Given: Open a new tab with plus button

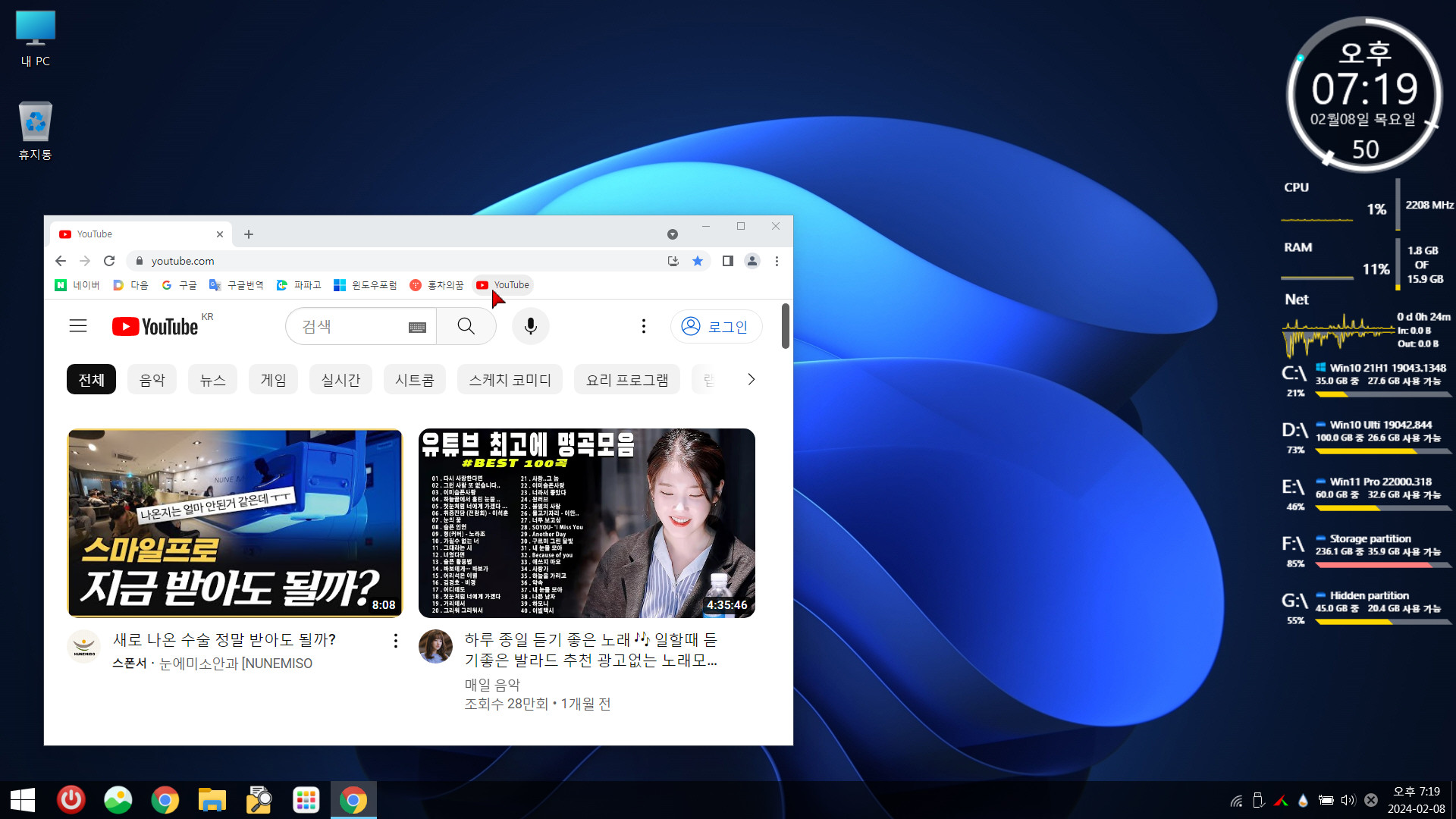Looking at the screenshot, I should tap(249, 234).
